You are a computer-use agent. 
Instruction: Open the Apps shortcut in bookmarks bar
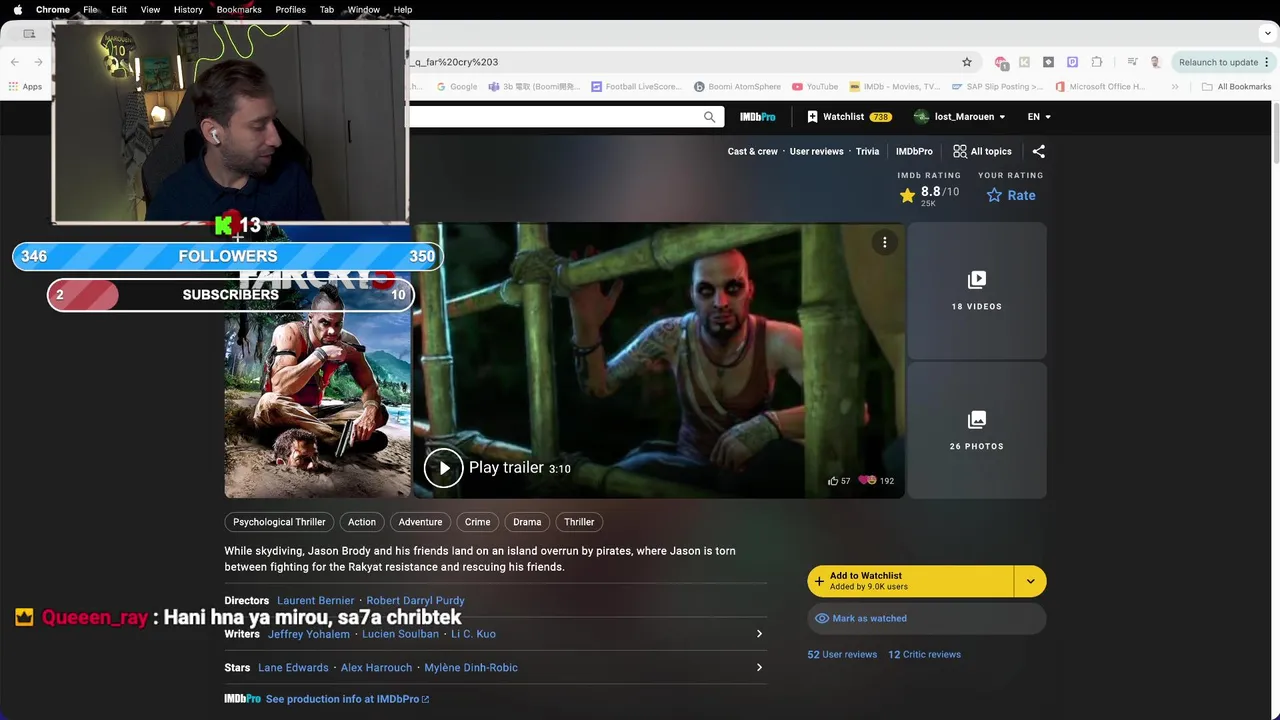(25, 87)
